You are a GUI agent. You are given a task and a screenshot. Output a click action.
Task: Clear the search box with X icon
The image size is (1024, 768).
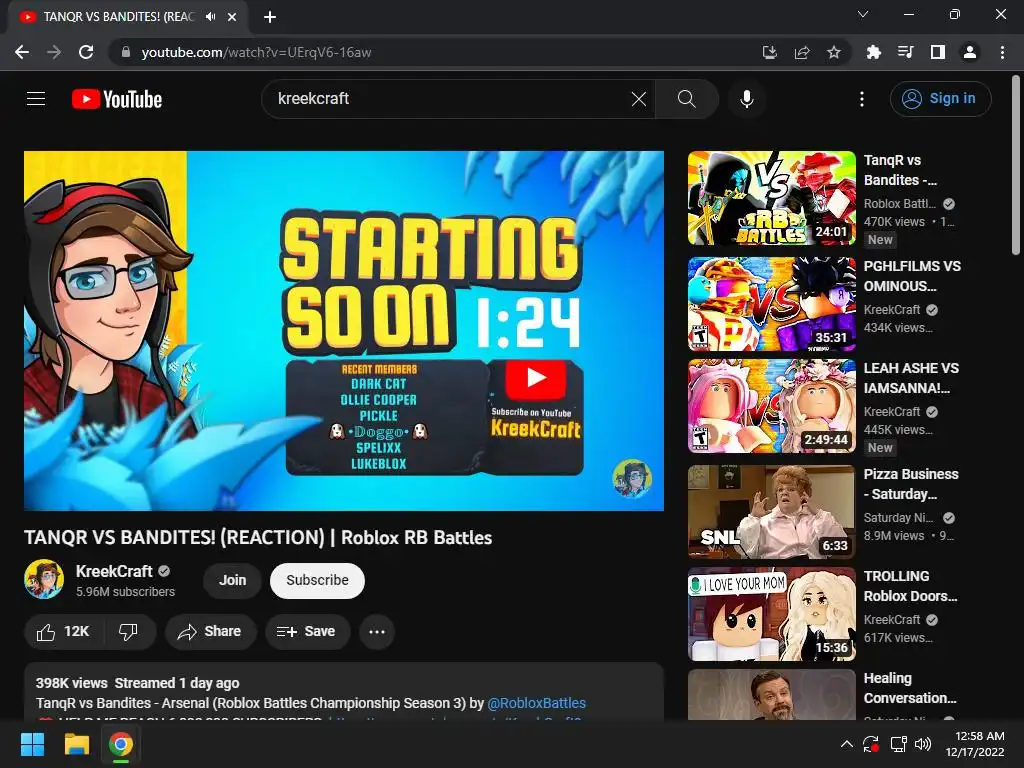click(x=639, y=99)
